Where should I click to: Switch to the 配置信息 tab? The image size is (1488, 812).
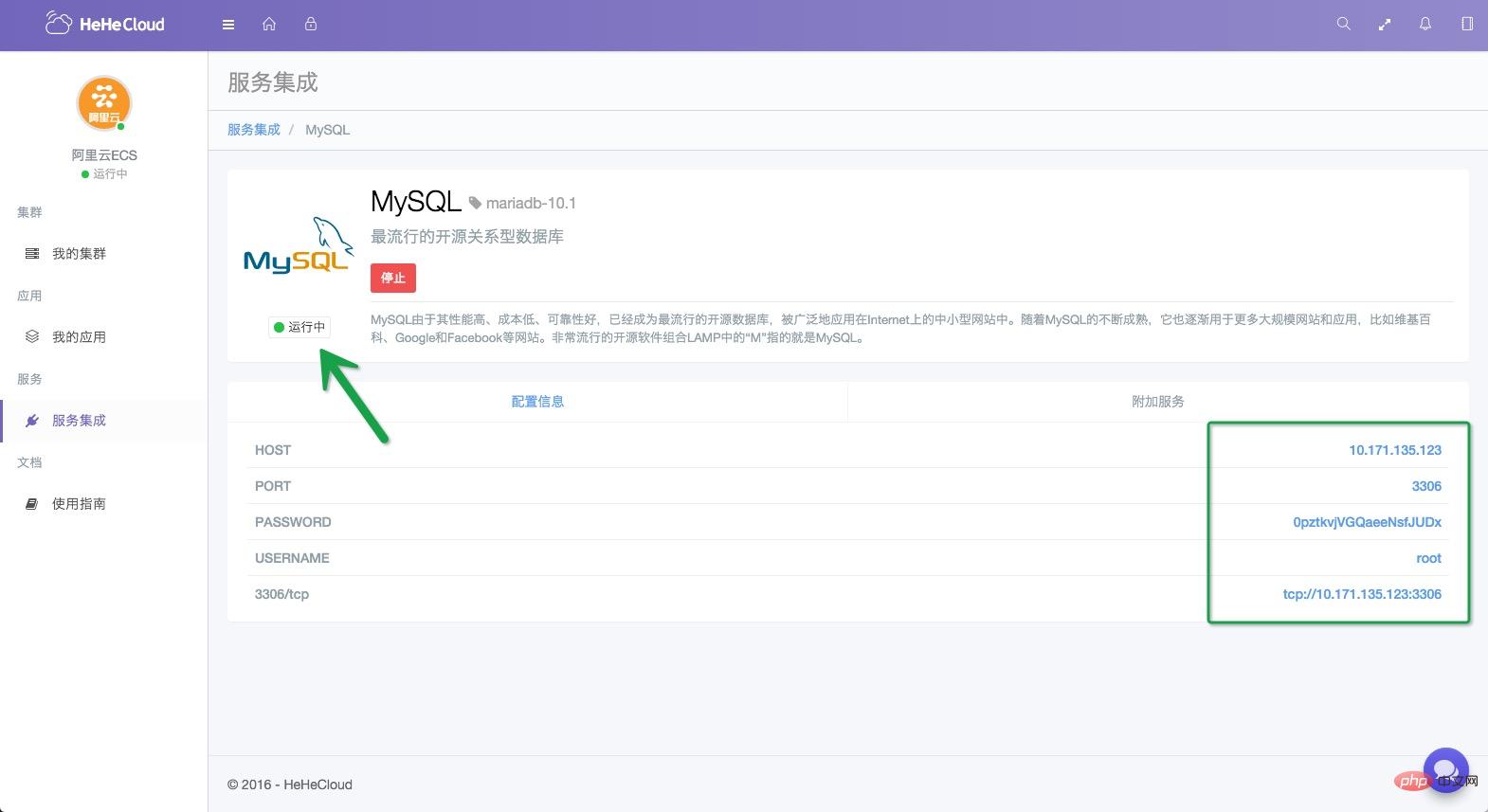pyautogui.click(x=537, y=402)
